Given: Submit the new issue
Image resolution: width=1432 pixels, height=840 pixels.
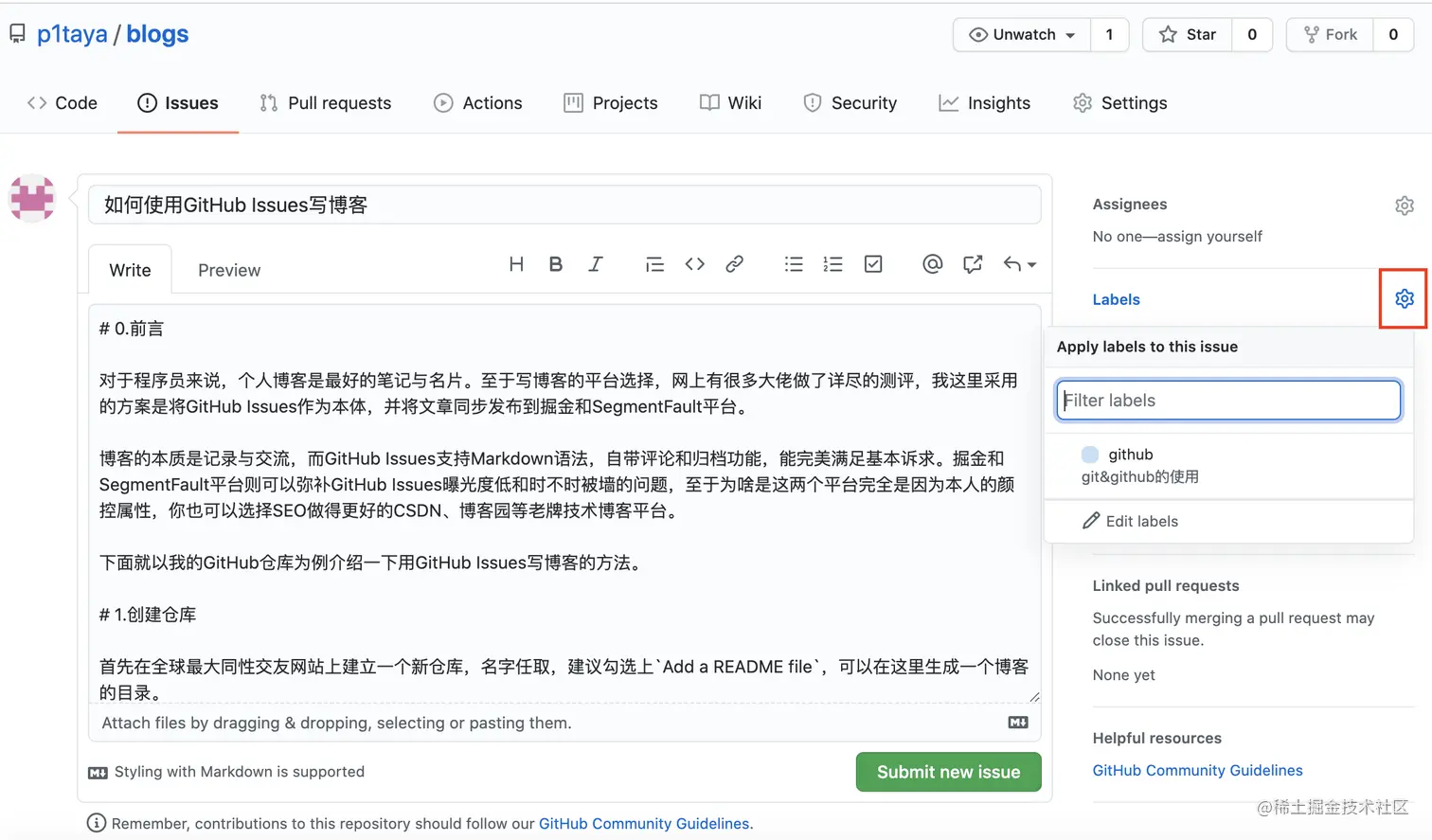Looking at the screenshot, I should pyautogui.click(x=948, y=772).
